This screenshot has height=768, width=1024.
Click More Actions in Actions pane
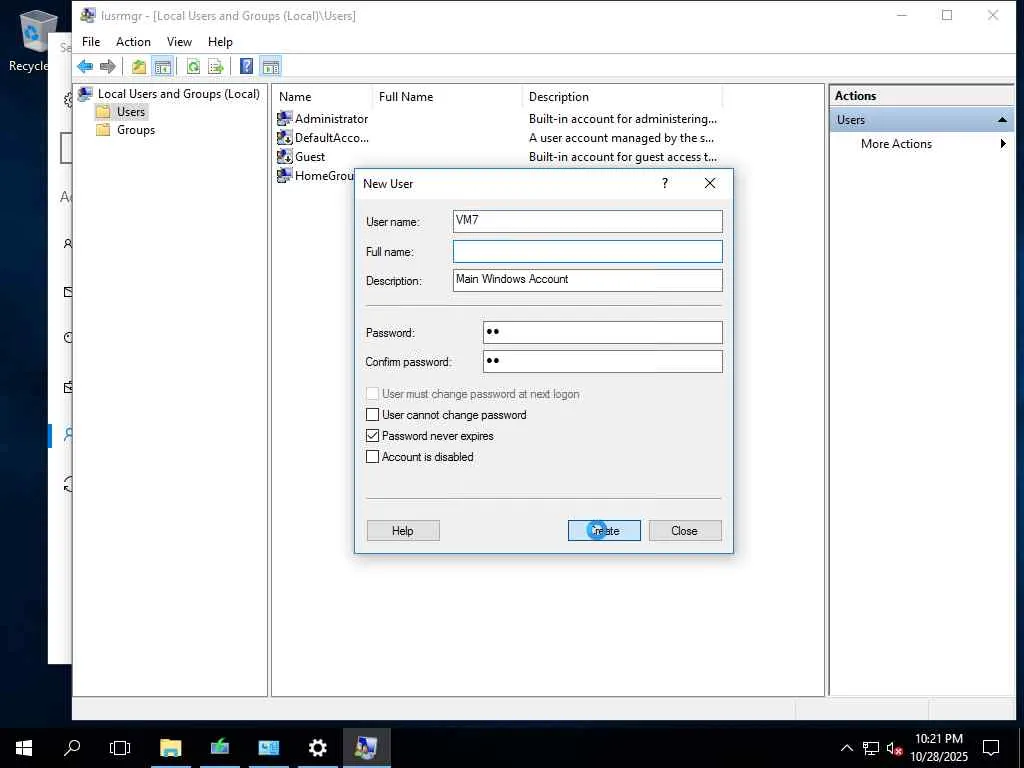[896, 144]
